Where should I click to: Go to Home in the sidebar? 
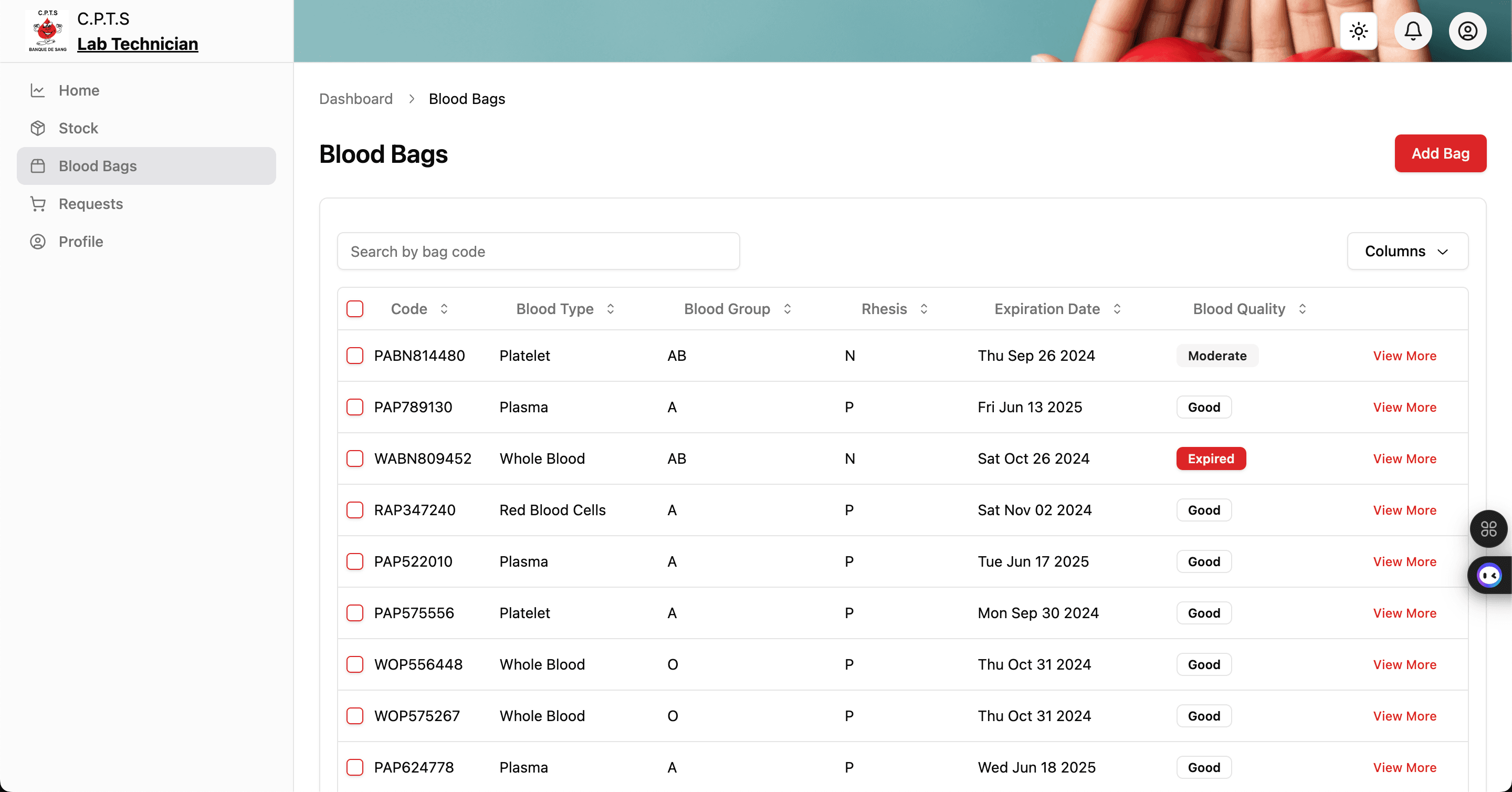(79, 90)
